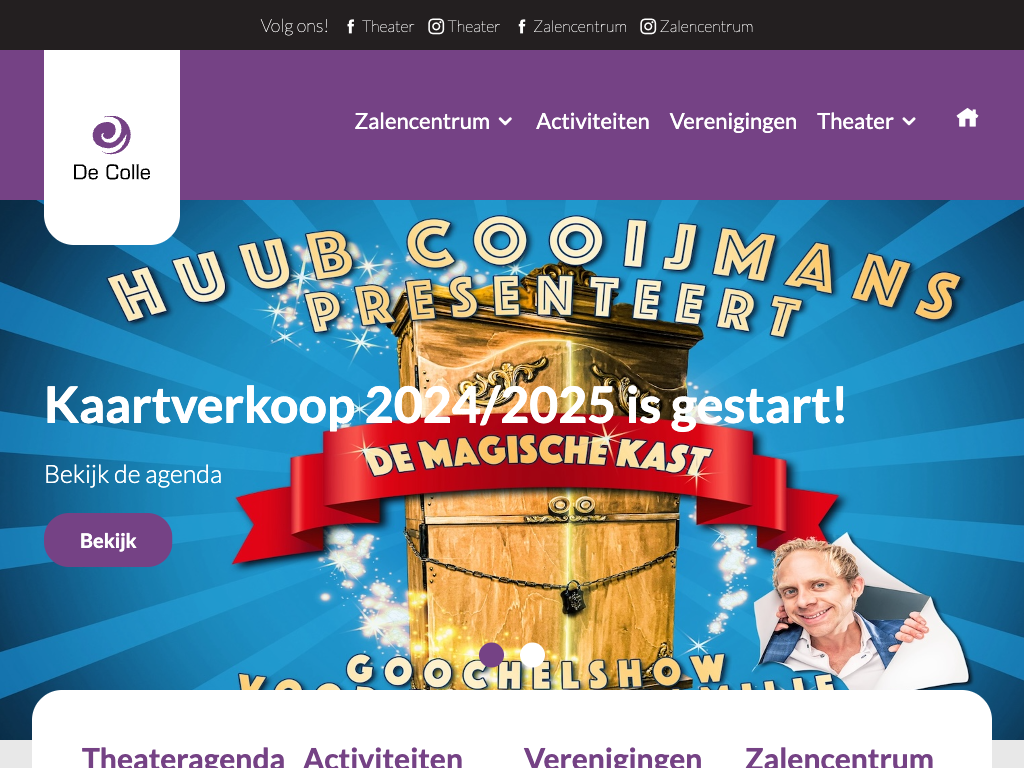Go to the home page icon

coord(967,118)
